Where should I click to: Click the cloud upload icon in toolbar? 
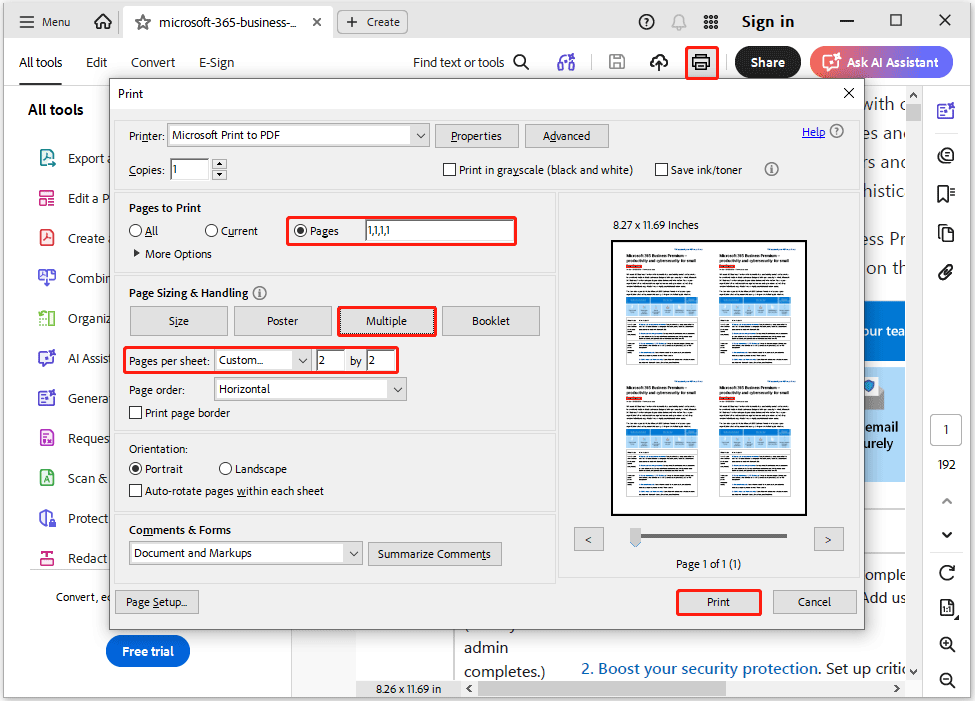pos(658,62)
